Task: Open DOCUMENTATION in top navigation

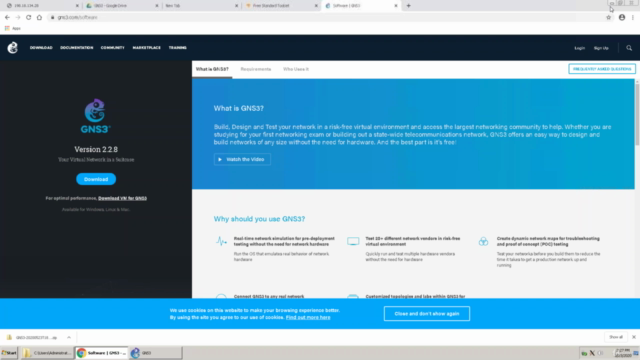Action: point(77,48)
